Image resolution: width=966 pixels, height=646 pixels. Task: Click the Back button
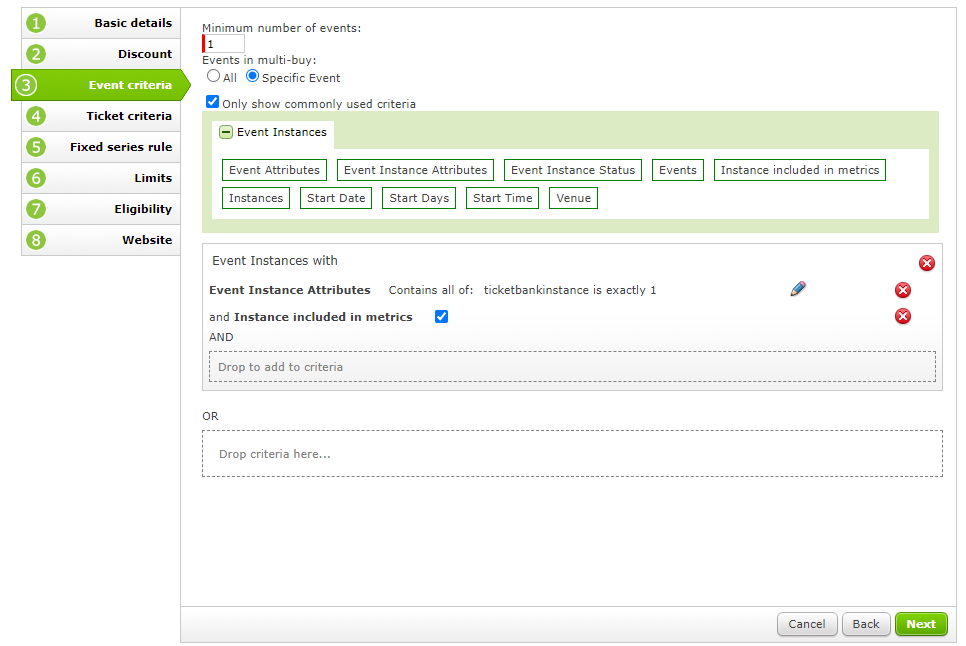[x=866, y=624]
